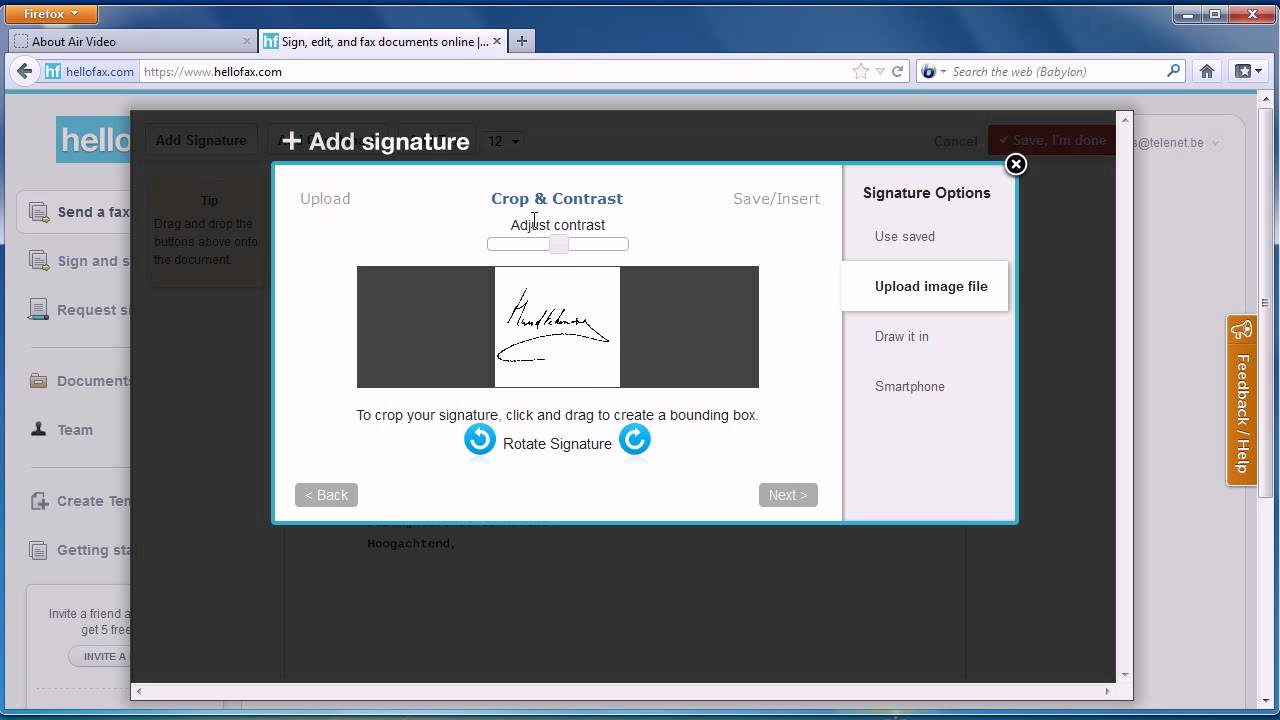Open the font size 12 dropdown
Image resolution: width=1280 pixels, height=720 pixels.
coord(503,141)
